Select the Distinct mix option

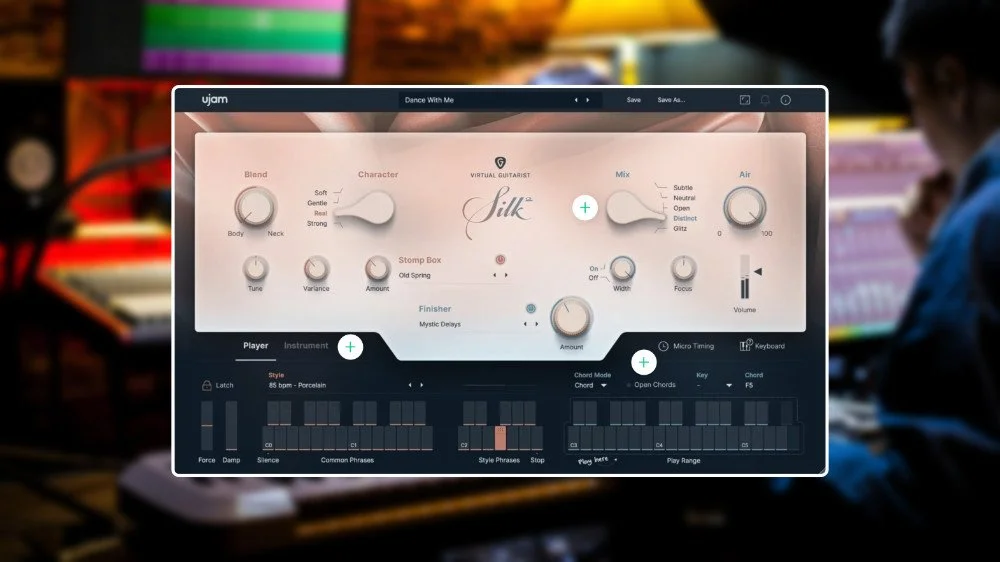685,218
